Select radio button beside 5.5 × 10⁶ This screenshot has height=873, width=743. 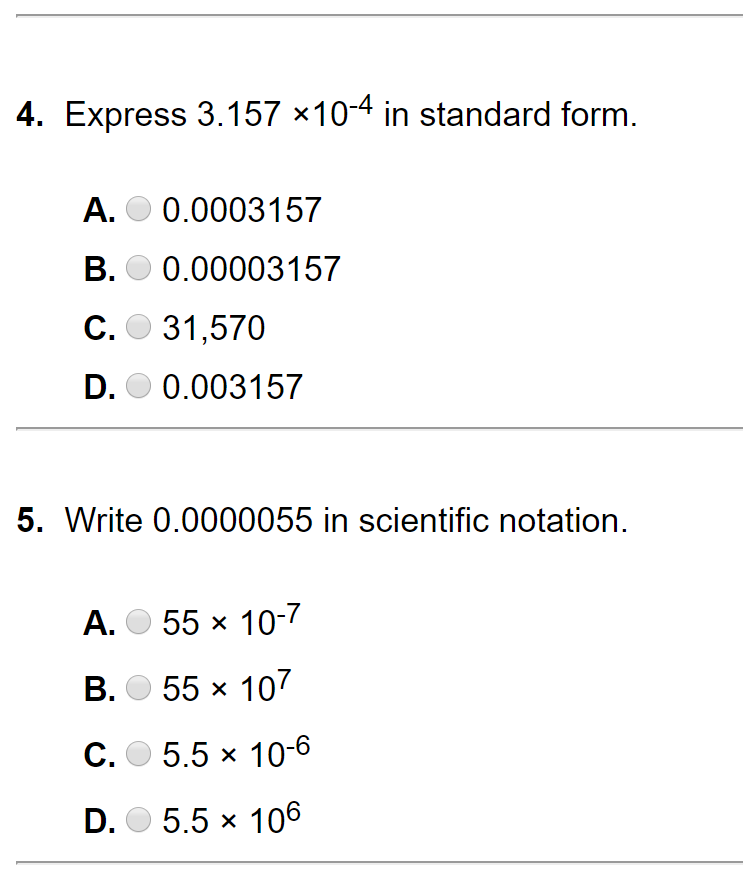click(140, 822)
